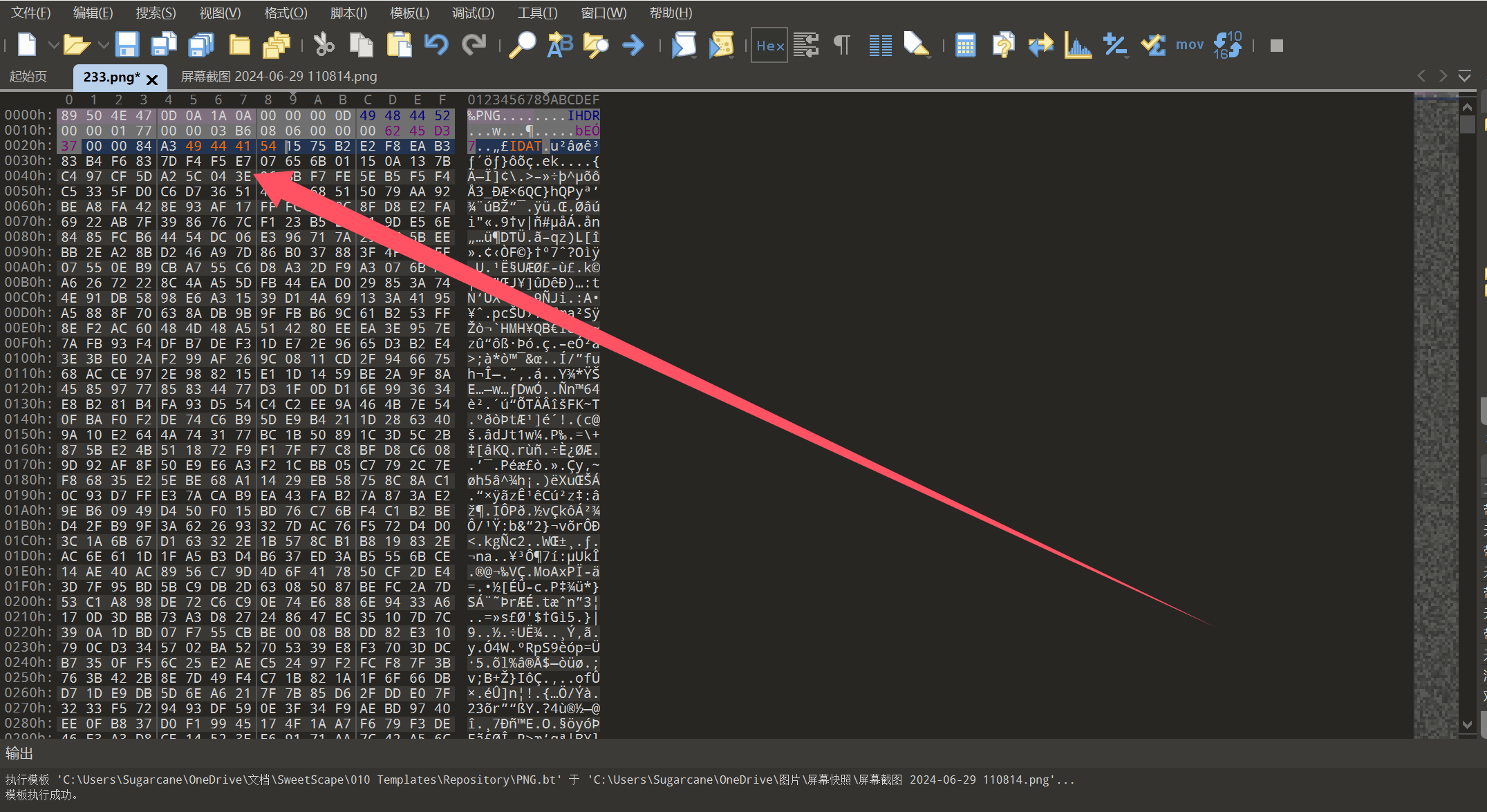The height and width of the screenshot is (812, 1487).
Task: Click the Run Template icon
Action: click(721, 45)
